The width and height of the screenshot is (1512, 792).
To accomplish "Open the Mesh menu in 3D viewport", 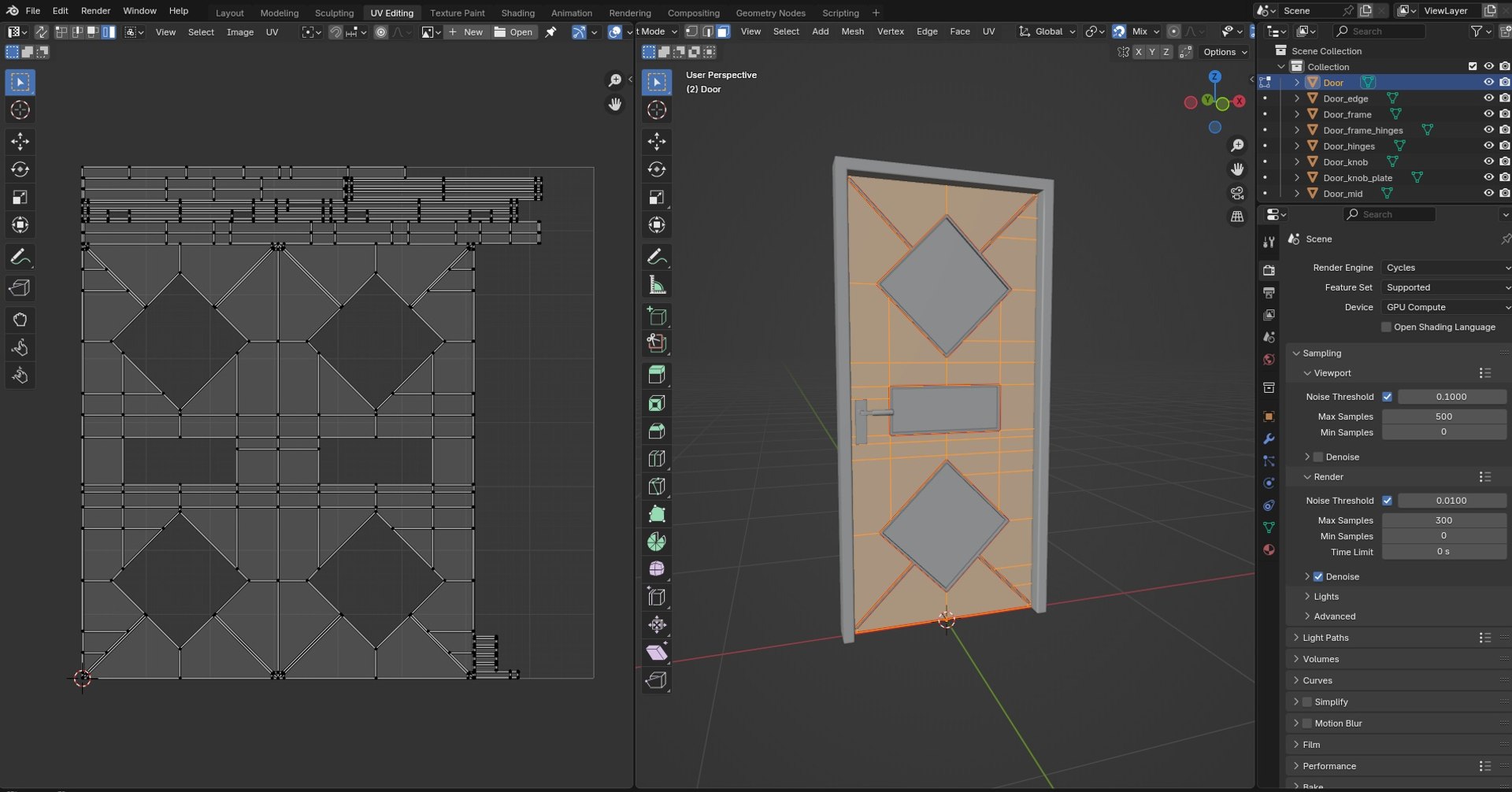I will click(x=852, y=31).
